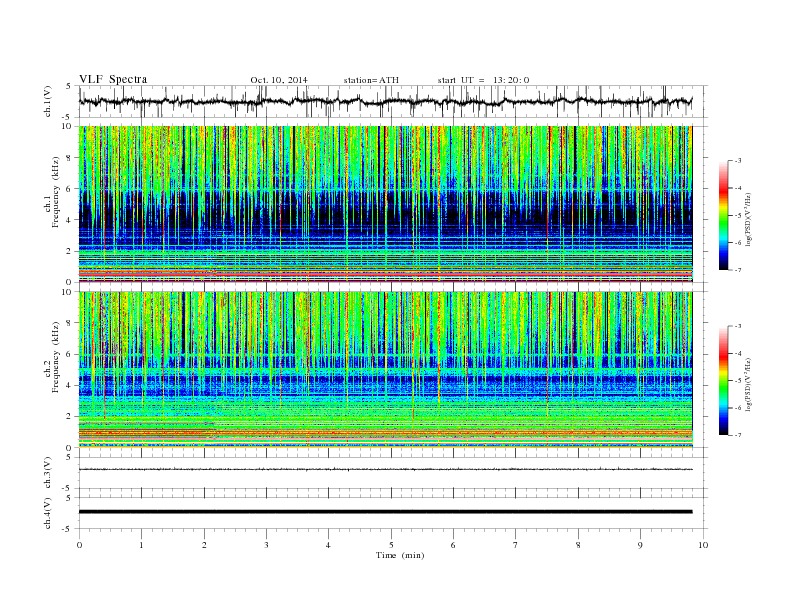Select the date text "Oct. 10, 2014"
The image size is (792, 612).
click(279, 80)
